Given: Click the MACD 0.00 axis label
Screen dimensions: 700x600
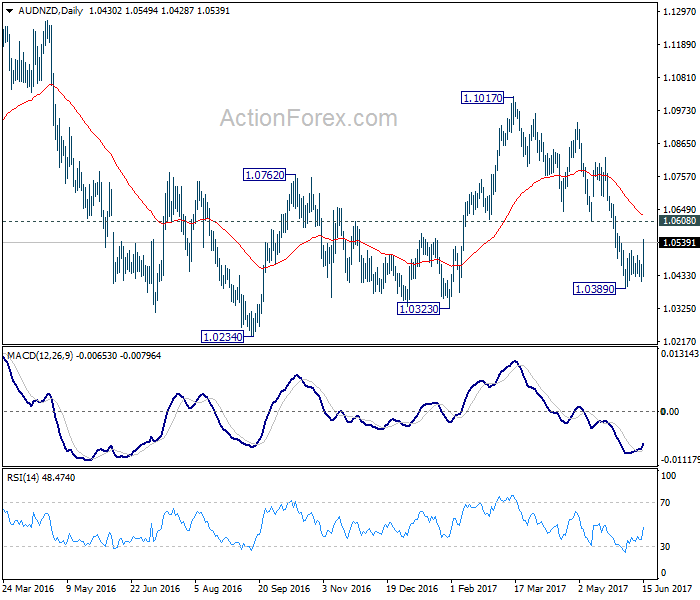Looking at the screenshot, I should tap(670, 412).
